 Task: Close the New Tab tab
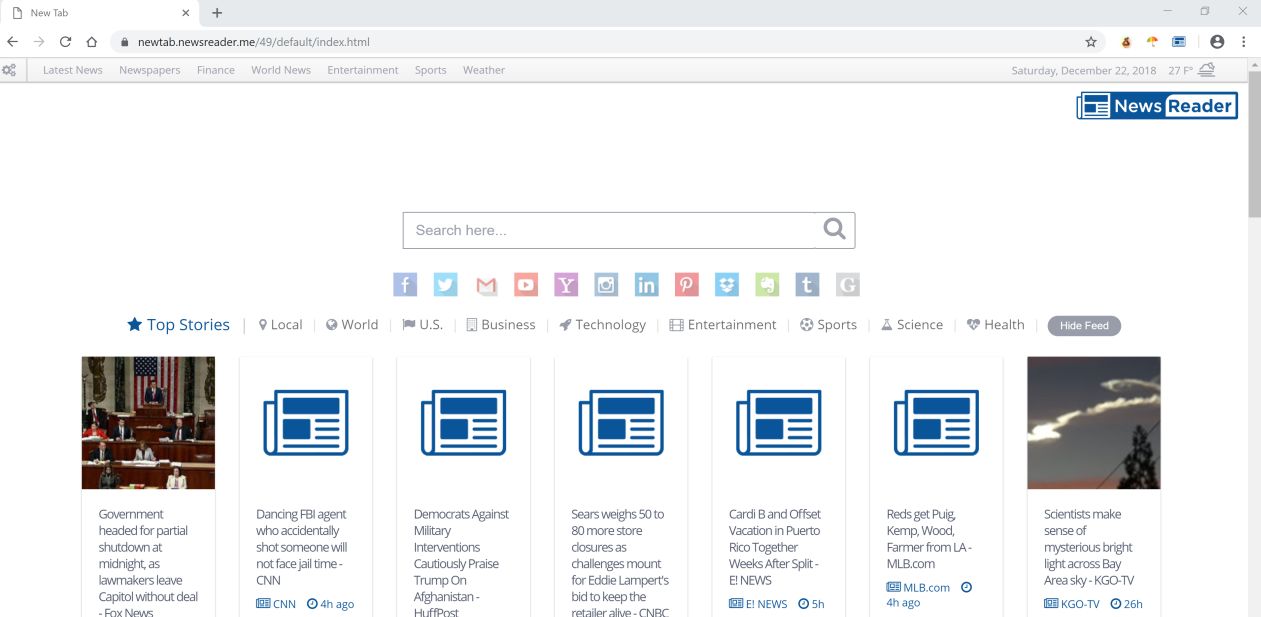[185, 13]
